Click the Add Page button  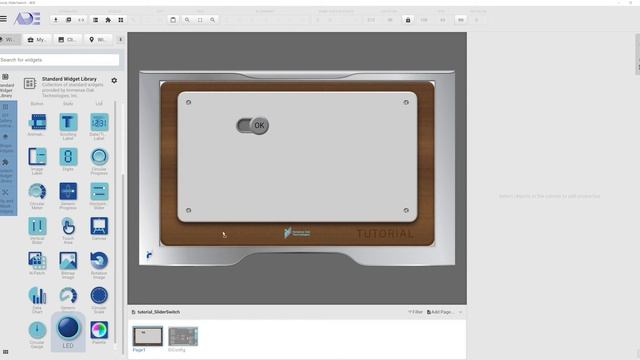tap(440, 312)
